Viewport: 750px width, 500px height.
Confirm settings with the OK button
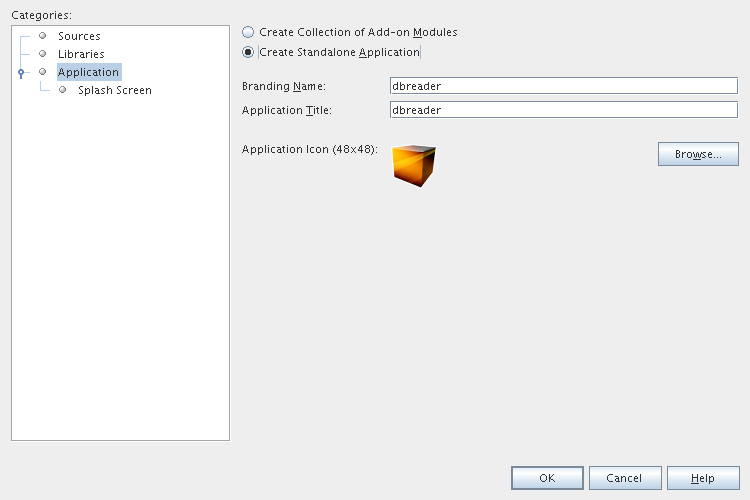pos(547,478)
